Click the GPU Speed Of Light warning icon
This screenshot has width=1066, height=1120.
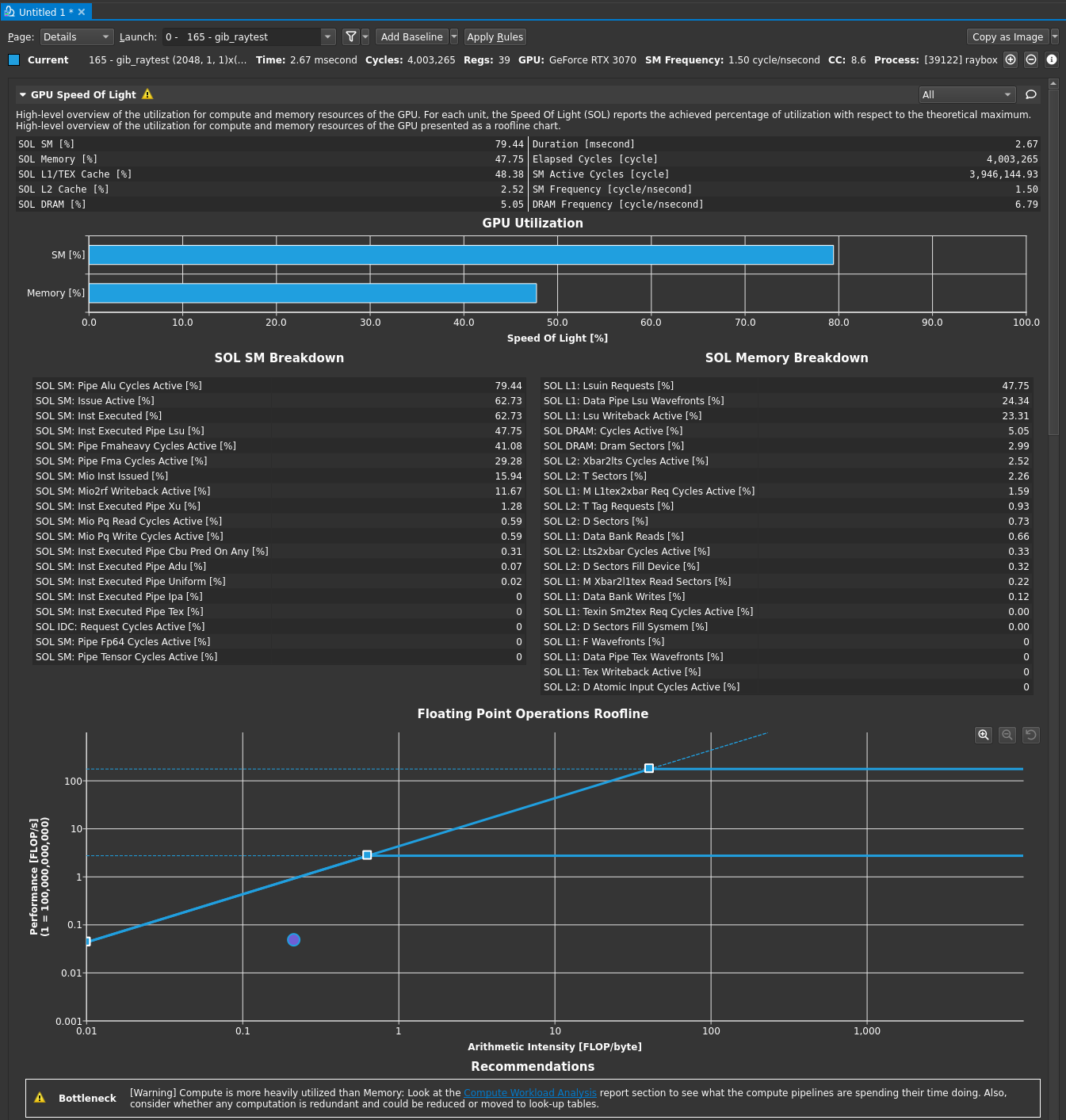[x=147, y=94]
